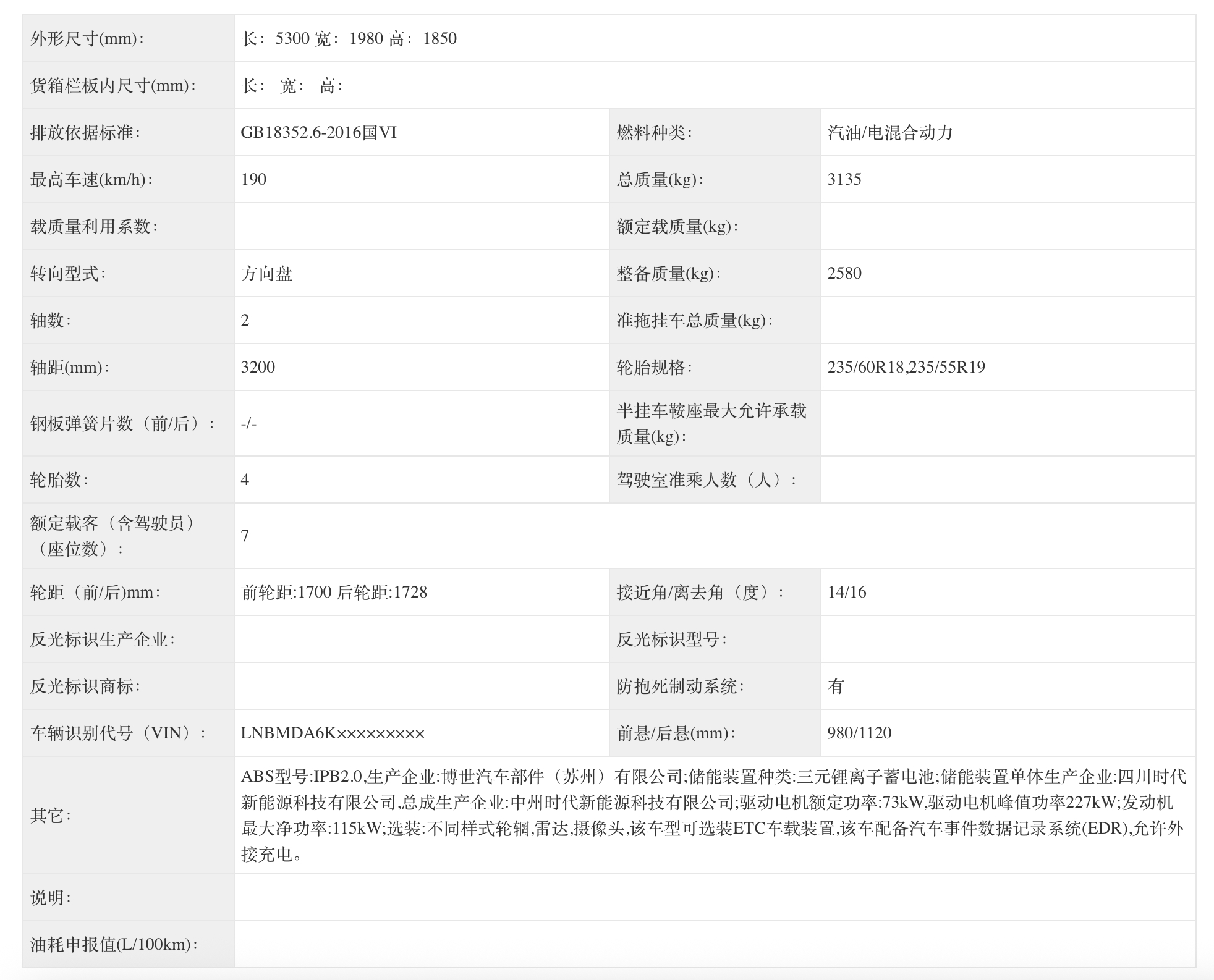The width and height of the screenshot is (1214, 980).
Task: Select the GB18352.6-2016国VI emission standard text
Action: 318,133
